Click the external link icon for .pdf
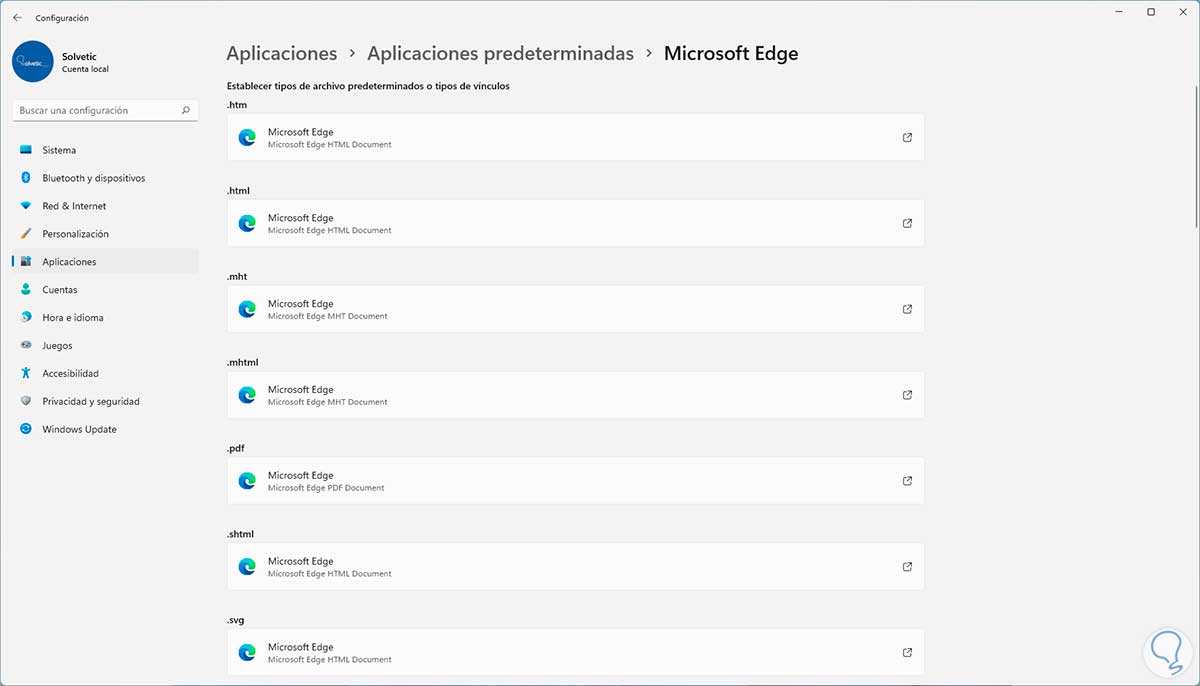This screenshot has height=686, width=1200. 907,481
